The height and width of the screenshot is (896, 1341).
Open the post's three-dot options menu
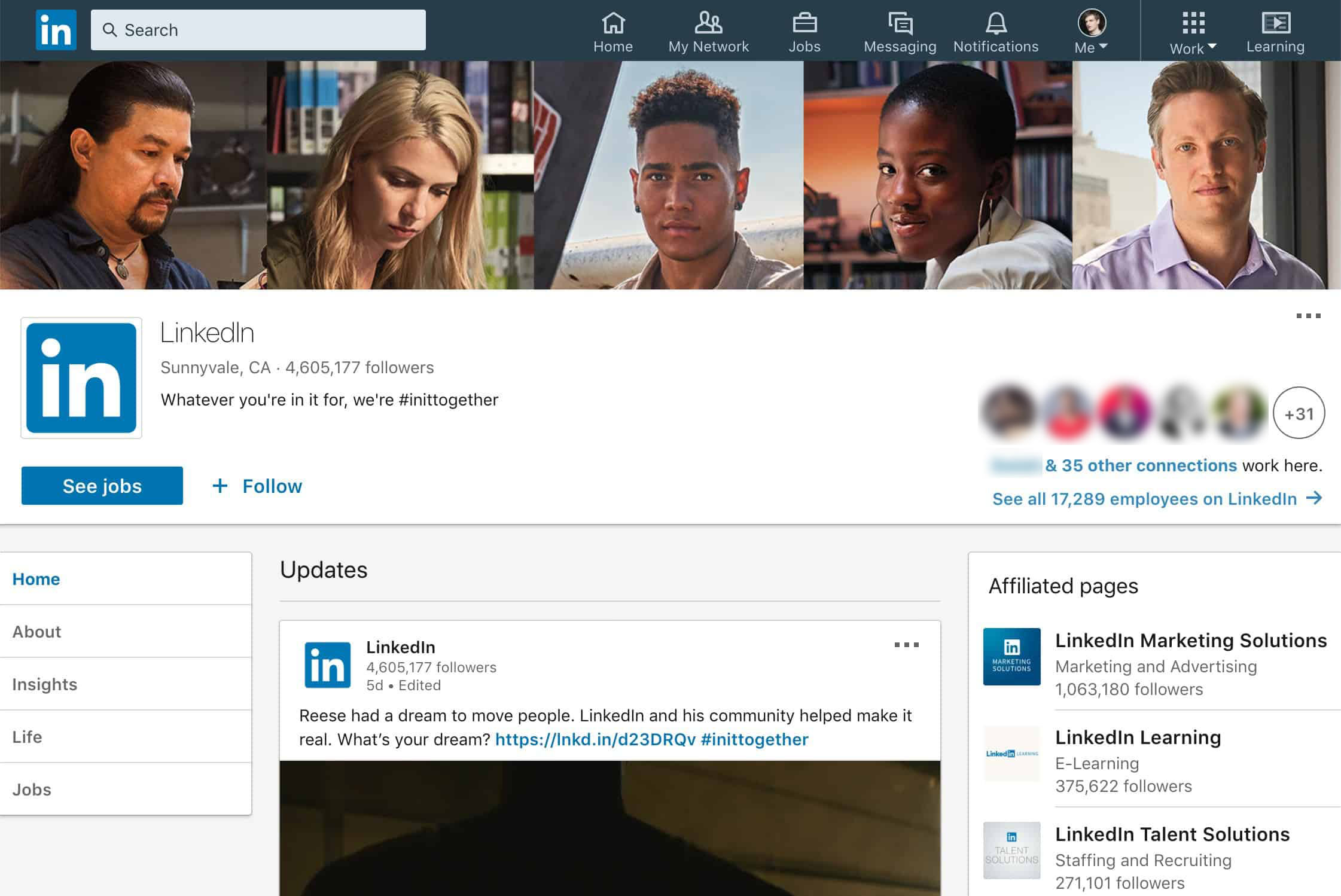click(906, 645)
